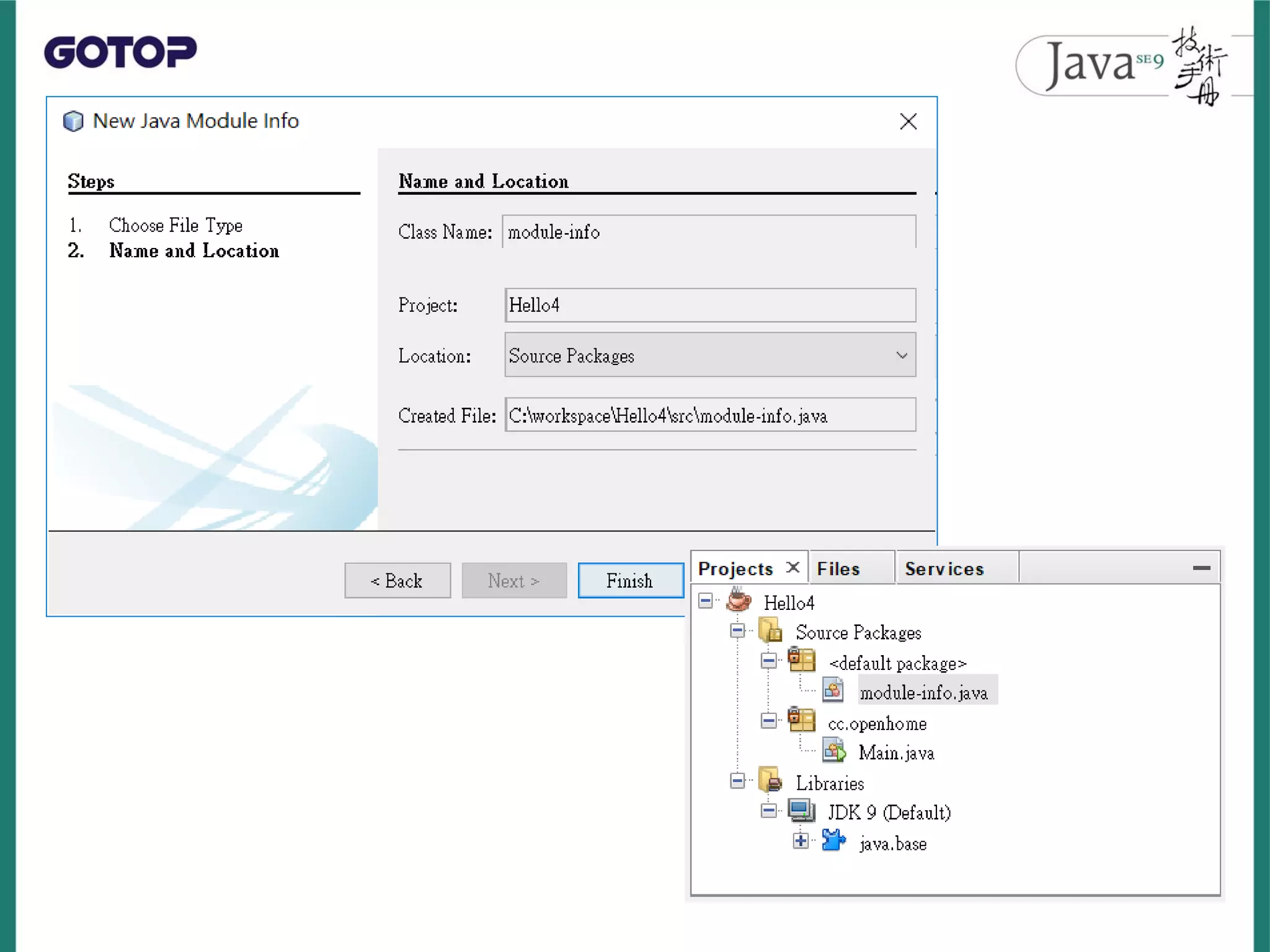Click the module-info.java file icon
Viewport: 1270px width, 952px height.
[x=833, y=690]
